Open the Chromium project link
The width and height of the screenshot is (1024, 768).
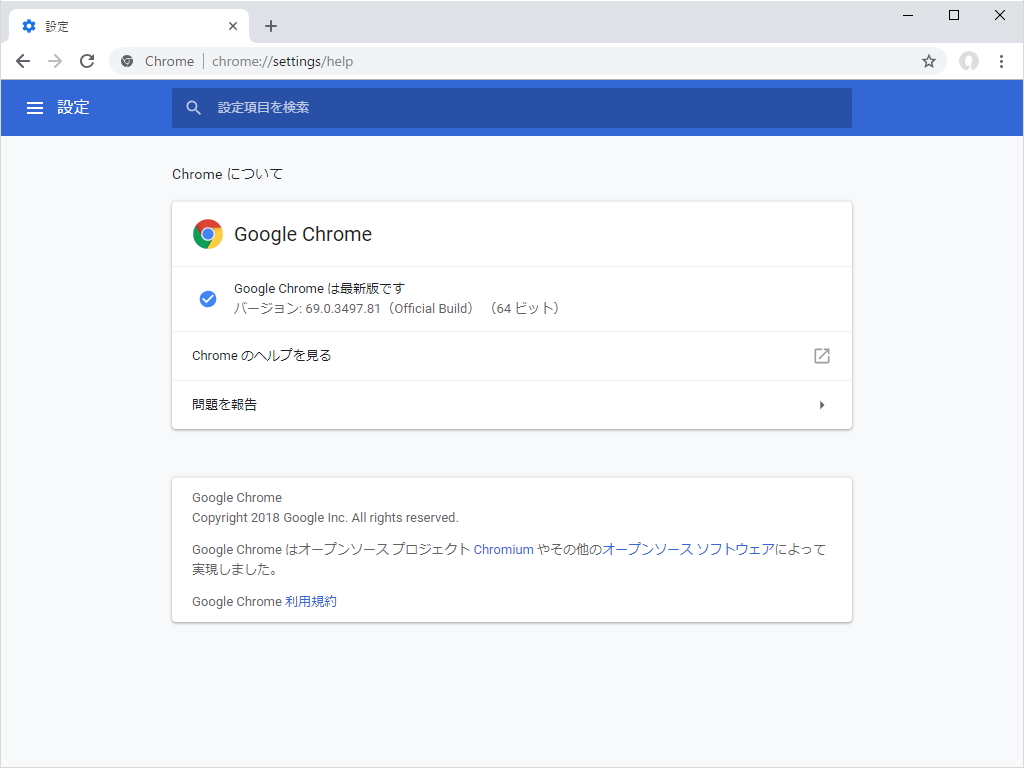[503, 549]
